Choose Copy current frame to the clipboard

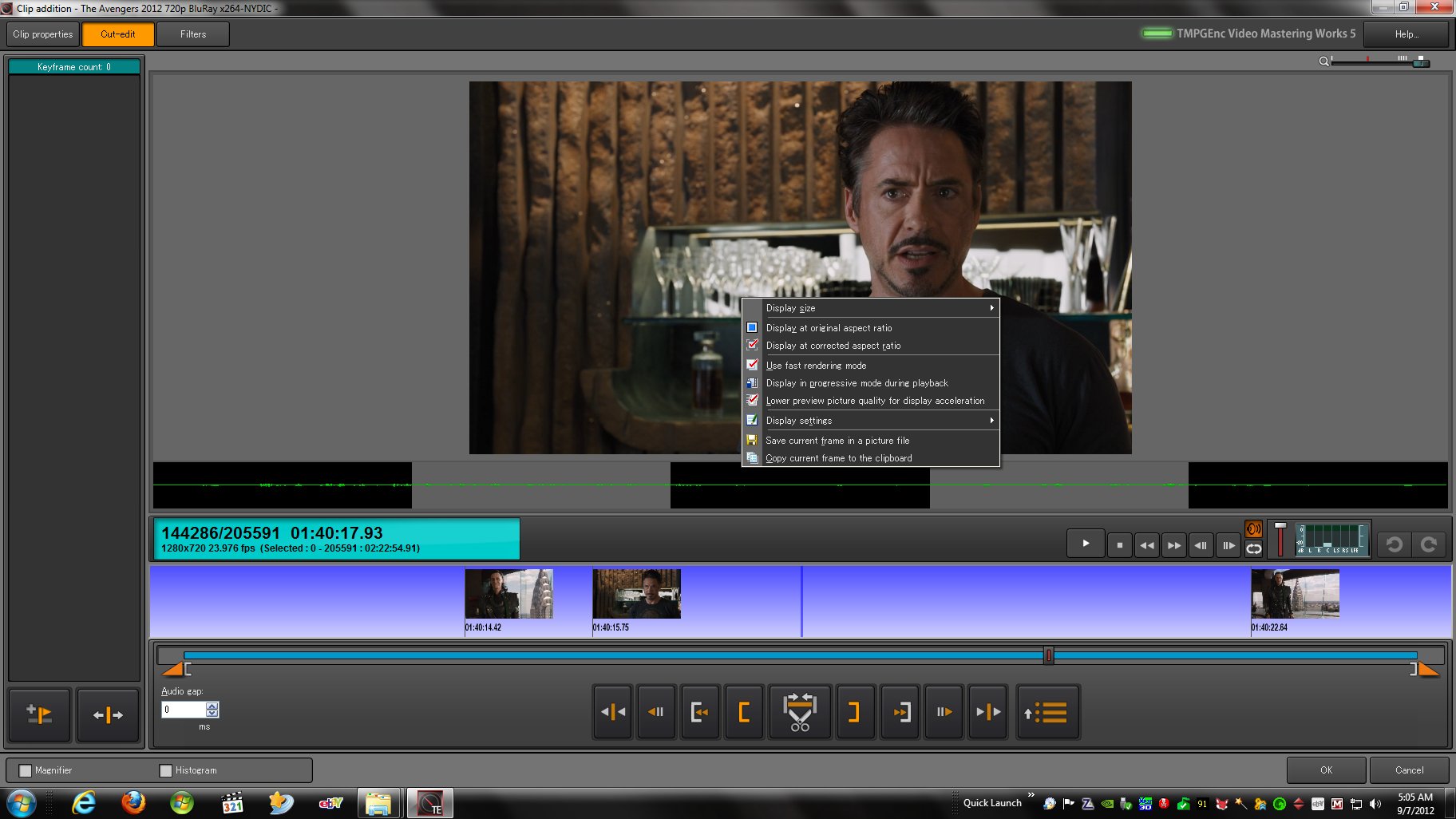tap(871, 458)
